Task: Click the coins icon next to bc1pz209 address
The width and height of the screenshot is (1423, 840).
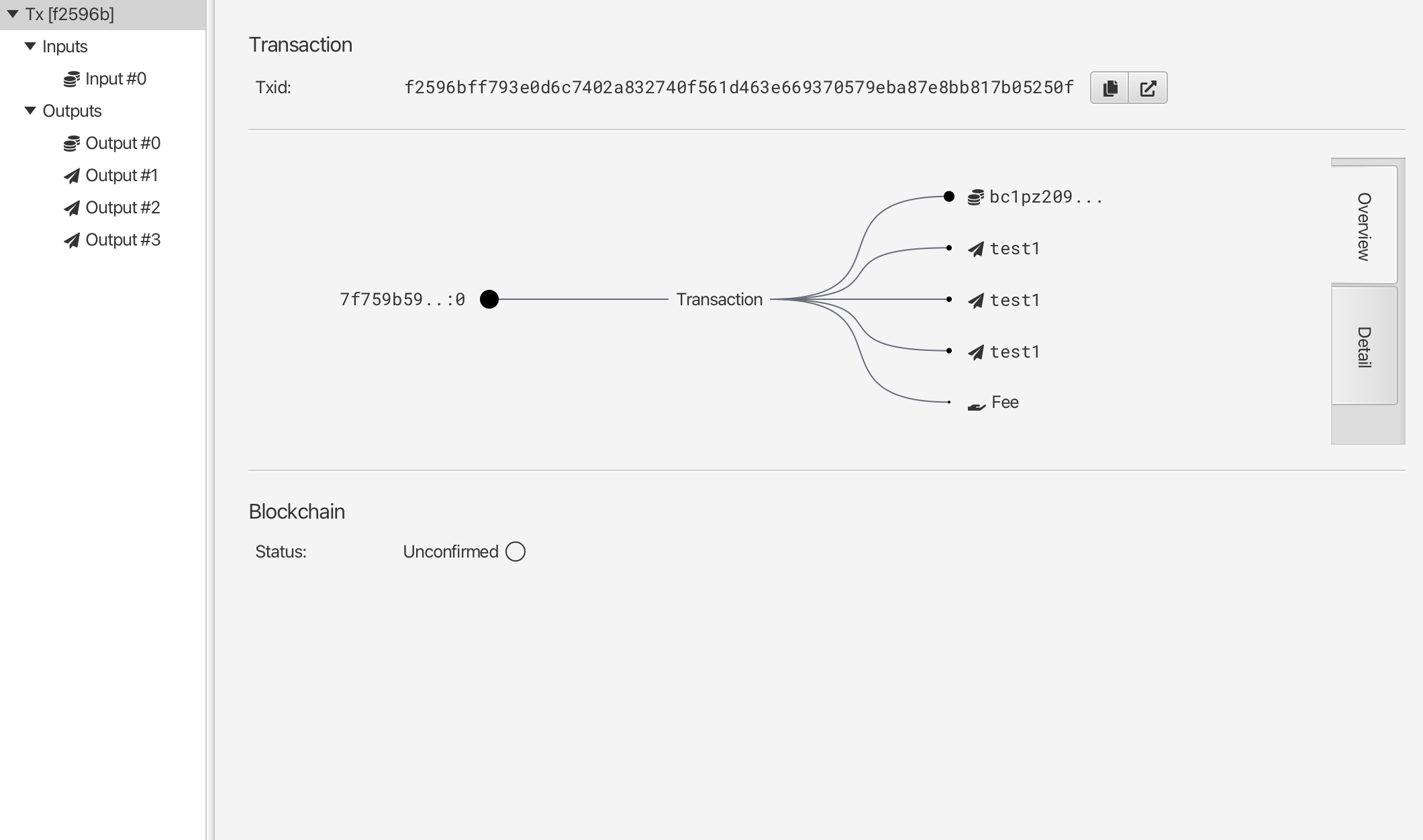Action: coord(975,197)
